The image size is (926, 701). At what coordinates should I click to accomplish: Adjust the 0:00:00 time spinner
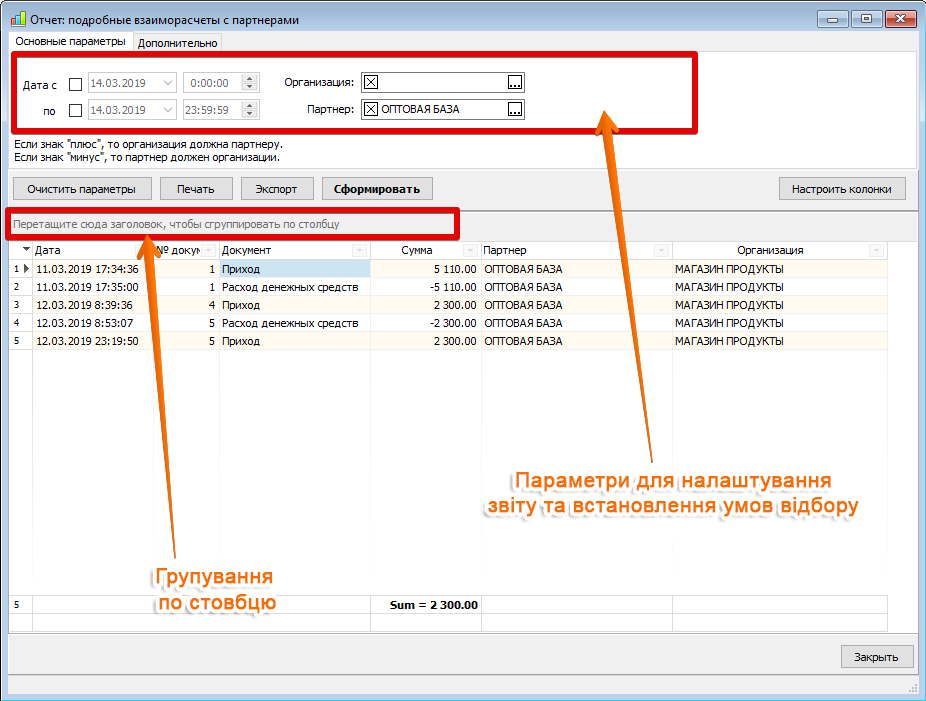click(x=250, y=83)
